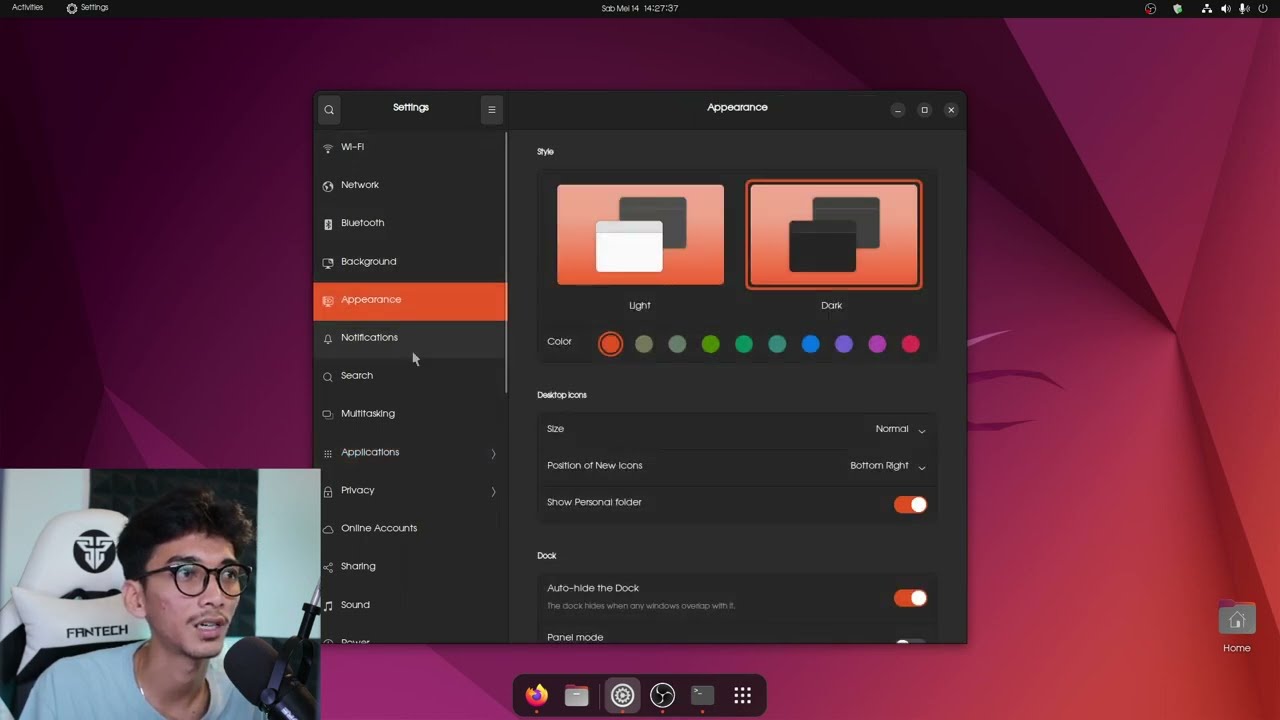Expand the Applications submenu chevron
Screen dimensions: 1280x720
point(493,454)
